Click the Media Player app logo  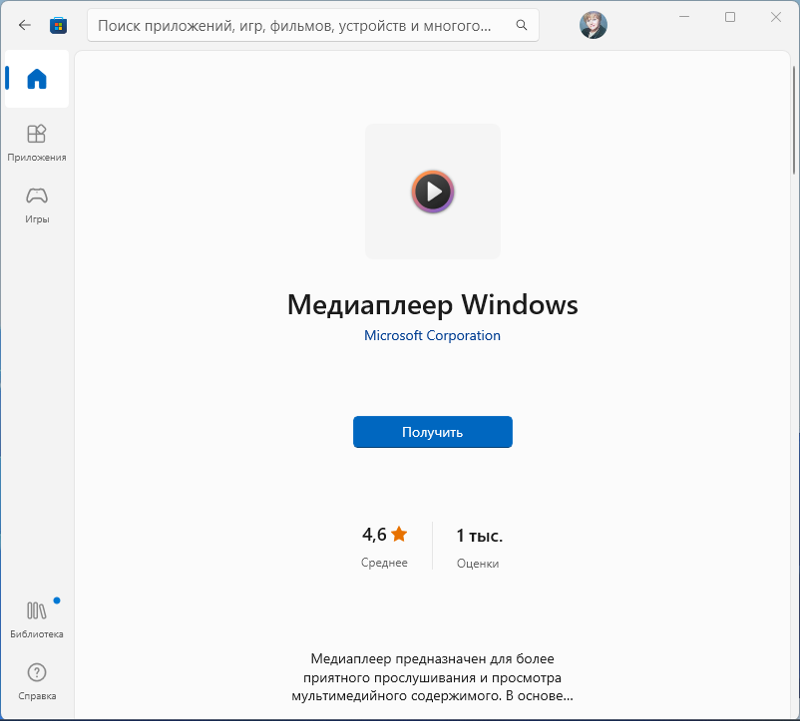(433, 191)
